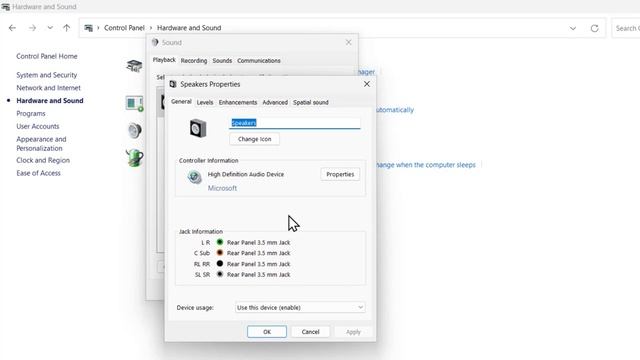Open Programs category

click(x=31, y=113)
